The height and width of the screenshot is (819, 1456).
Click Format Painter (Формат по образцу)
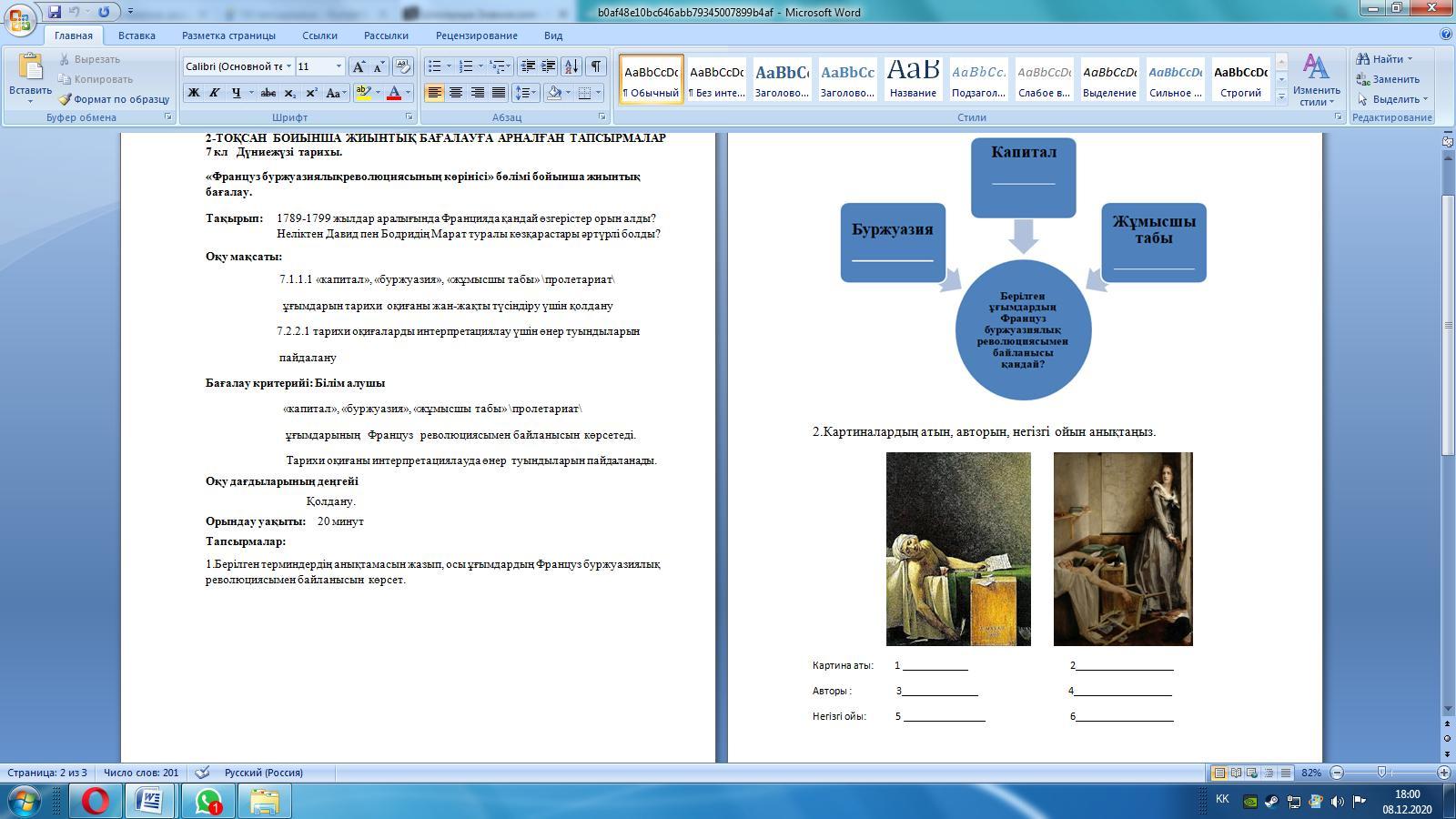pyautogui.click(x=114, y=99)
